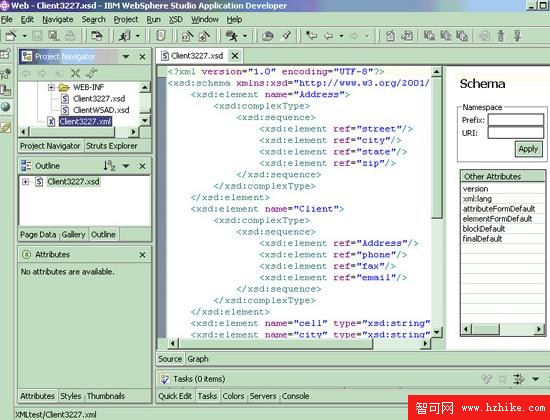Viewport: 550px width, 420px height.
Task: Open the New wizard dropdown arrow
Action: [x=24, y=36]
